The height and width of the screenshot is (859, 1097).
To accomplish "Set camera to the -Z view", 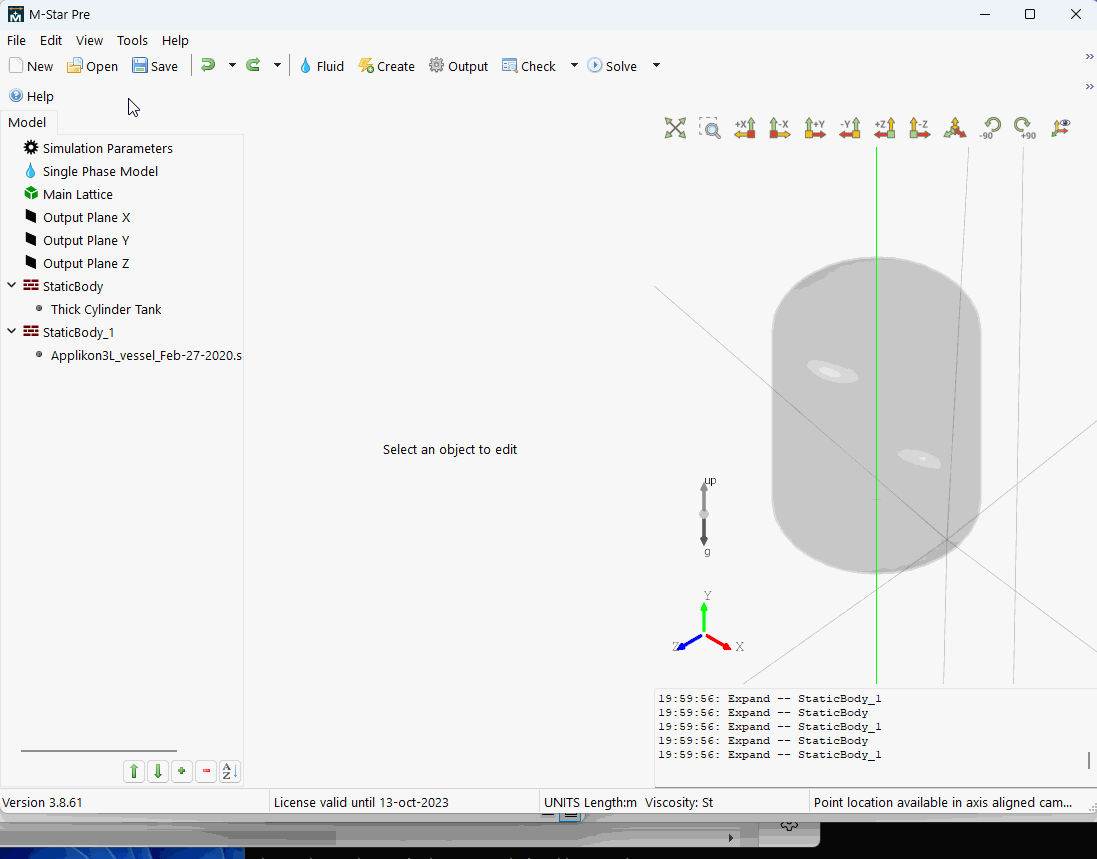I will tap(920, 128).
